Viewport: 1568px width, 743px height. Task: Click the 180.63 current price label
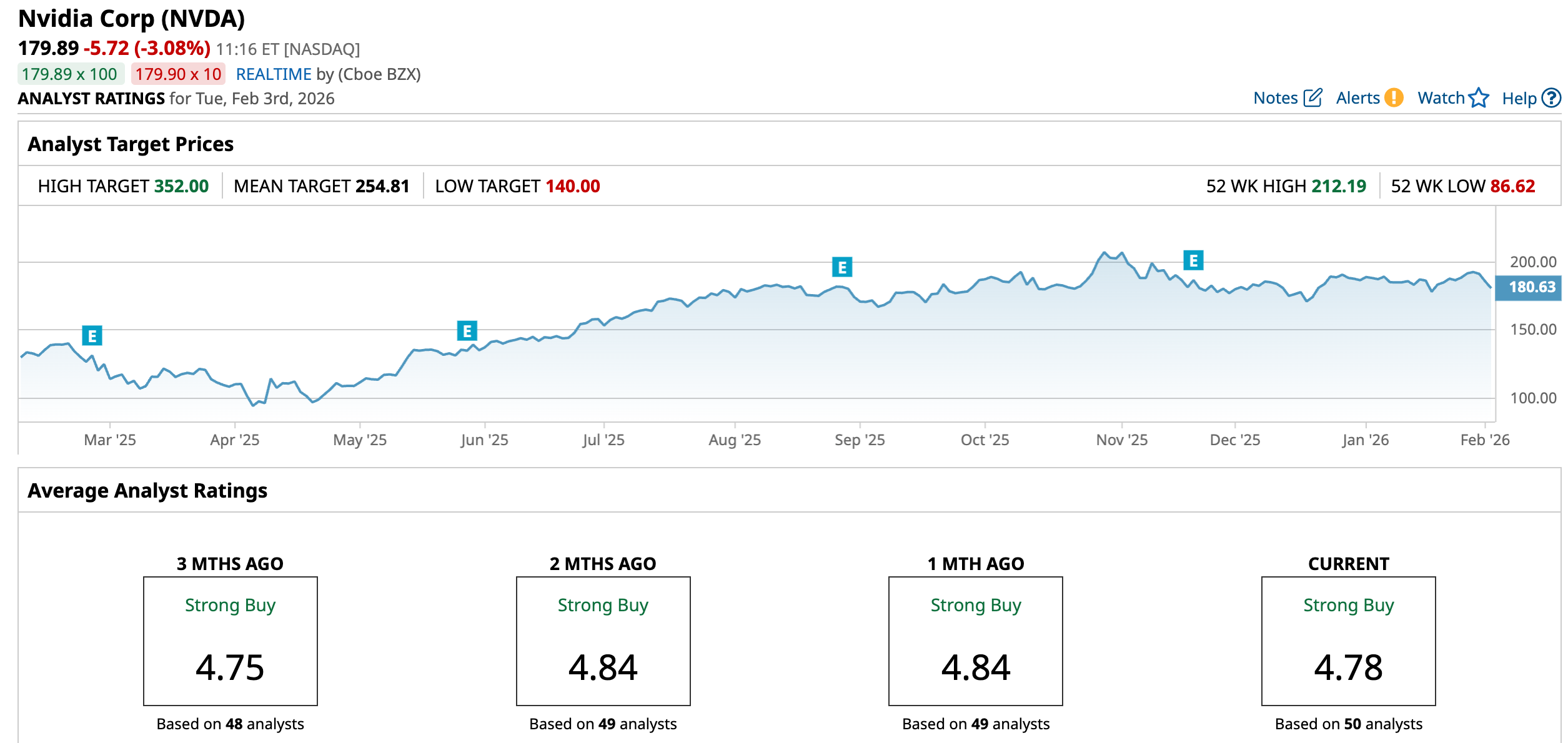tap(1531, 287)
